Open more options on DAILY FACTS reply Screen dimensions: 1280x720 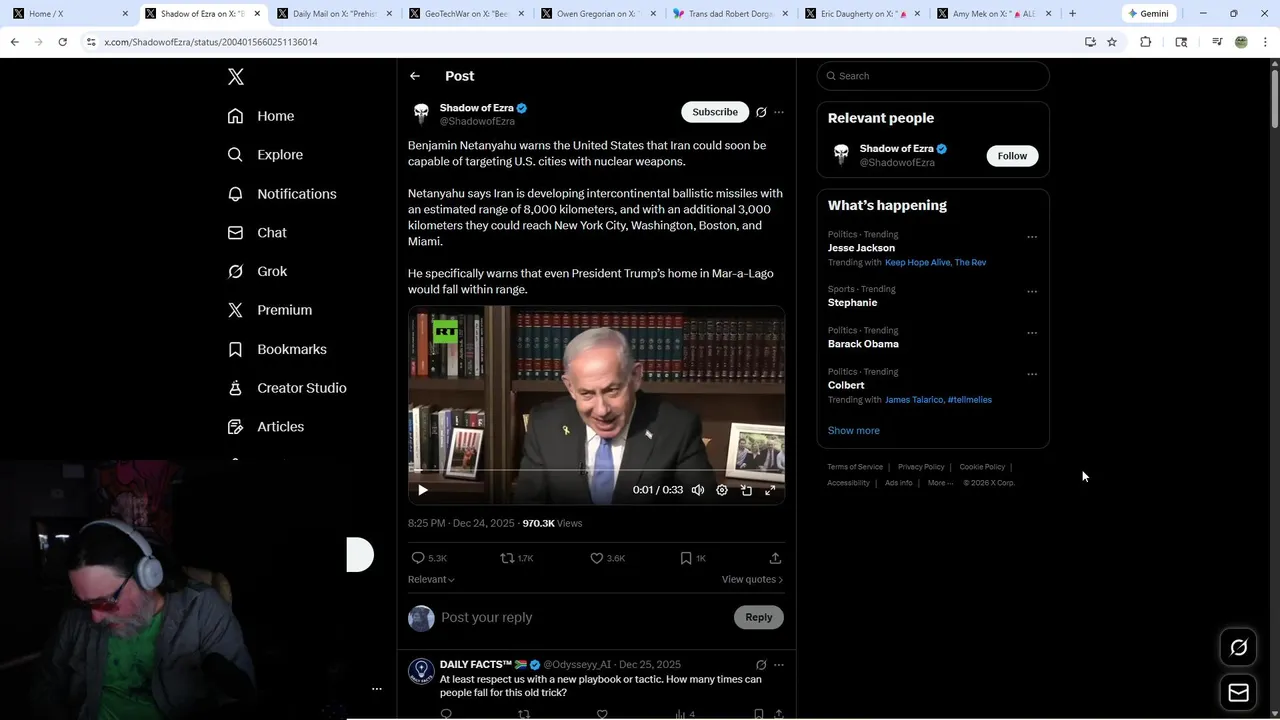[x=779, y=665]
